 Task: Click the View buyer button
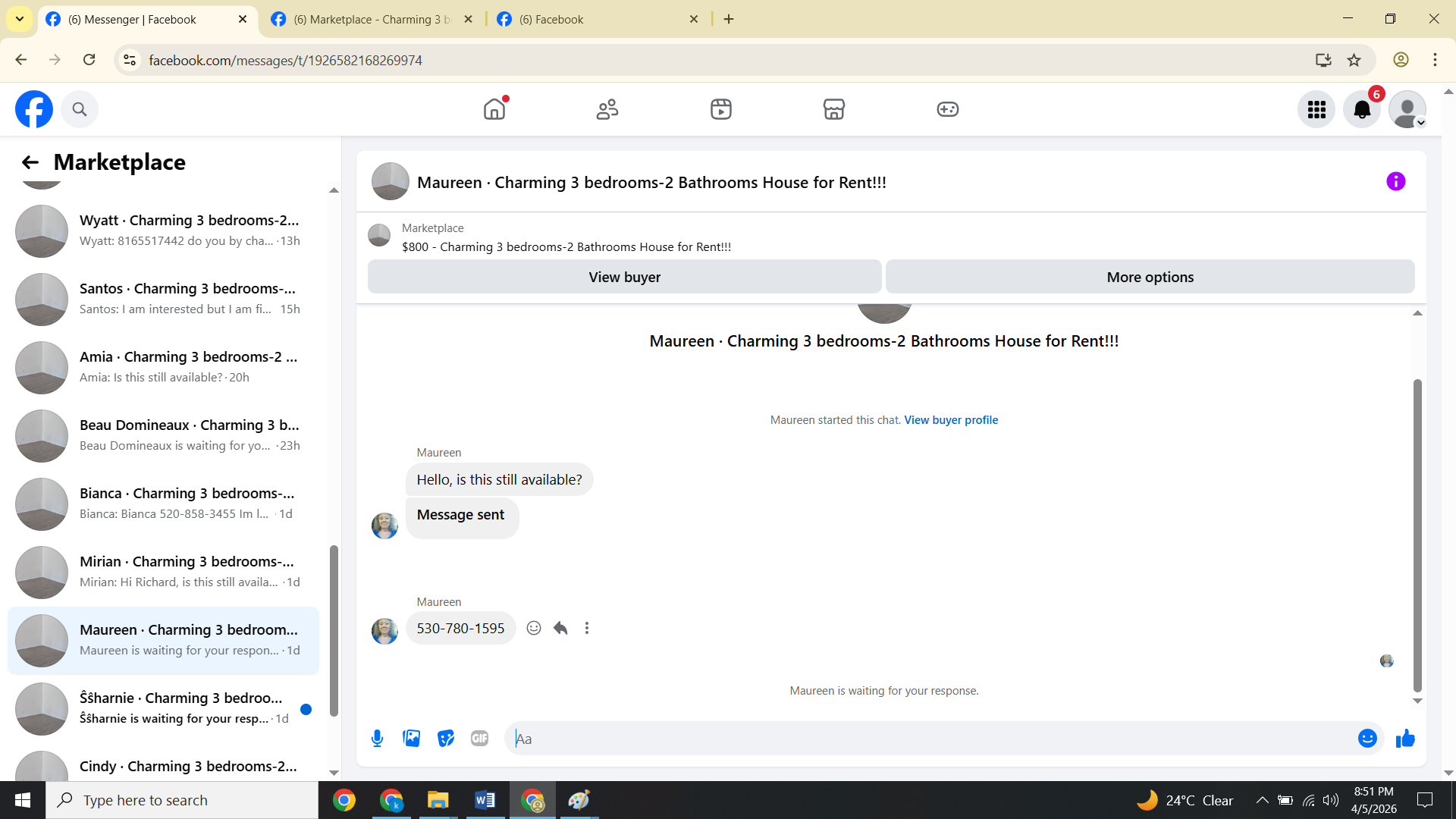tap(624, 277)
